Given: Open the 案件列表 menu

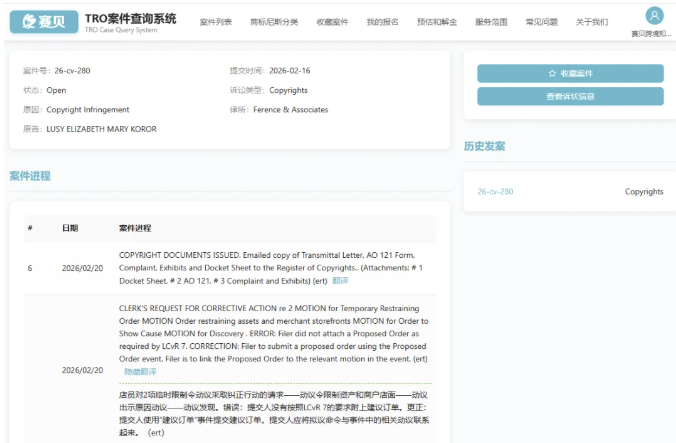Looking at the screenshot, I should click(x=215, y=22).
